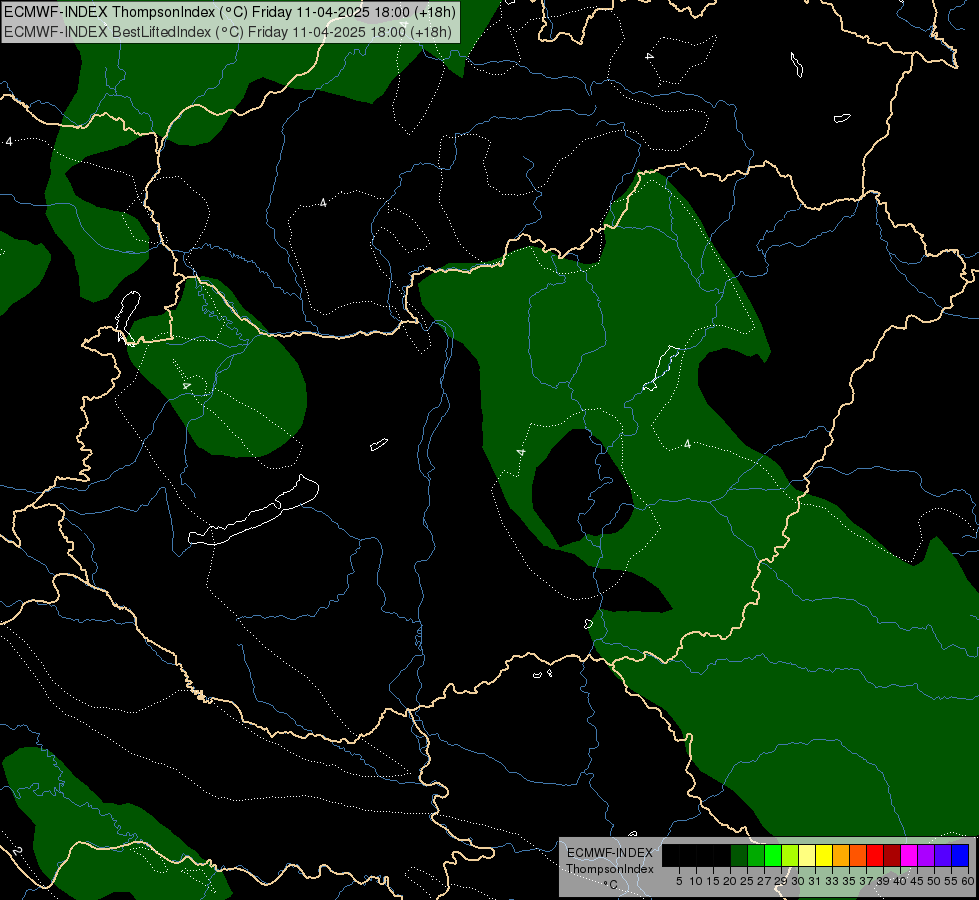Click the legend tick value 15

[713, 881]
